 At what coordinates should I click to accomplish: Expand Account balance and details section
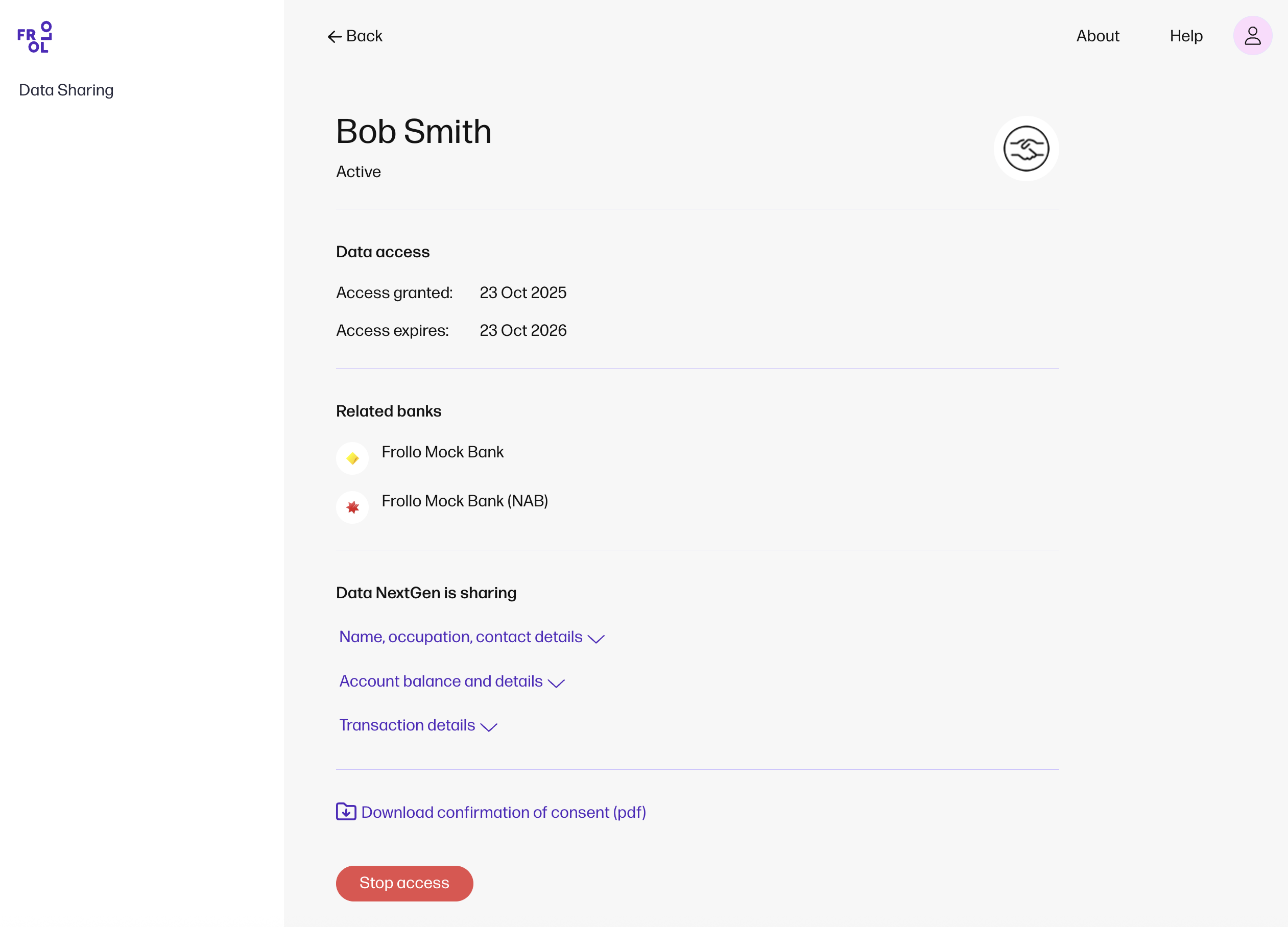(441, 681)
